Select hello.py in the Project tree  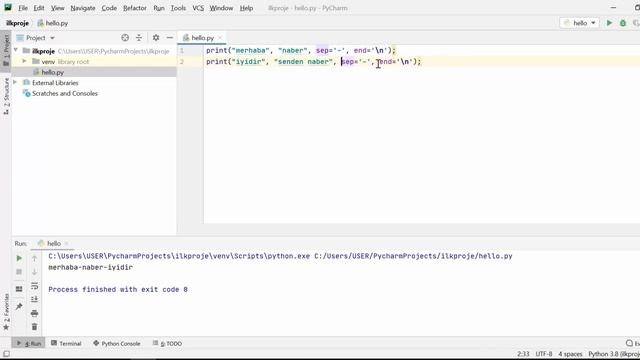click(94, 72)
